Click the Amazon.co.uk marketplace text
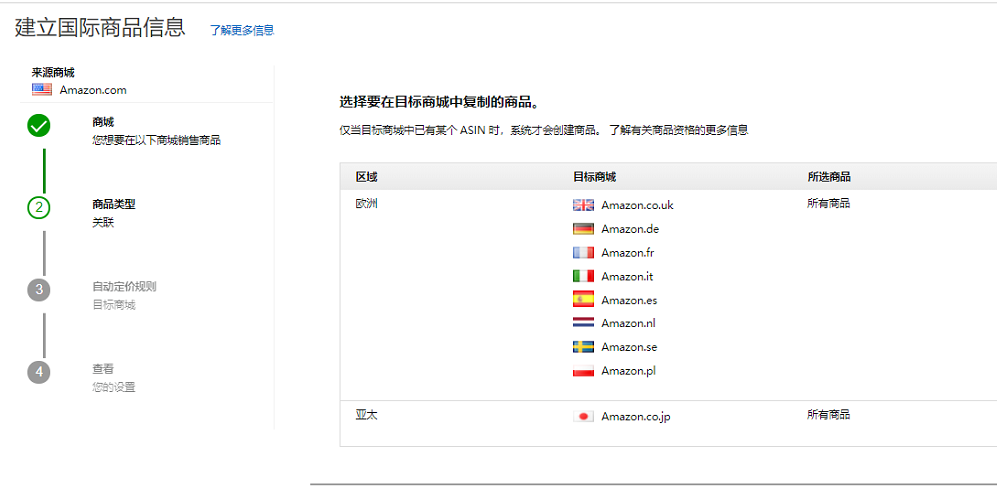Image resolution: width=997 pixels, height=493 pixels. pyautogui.click(x=637, y=205)
